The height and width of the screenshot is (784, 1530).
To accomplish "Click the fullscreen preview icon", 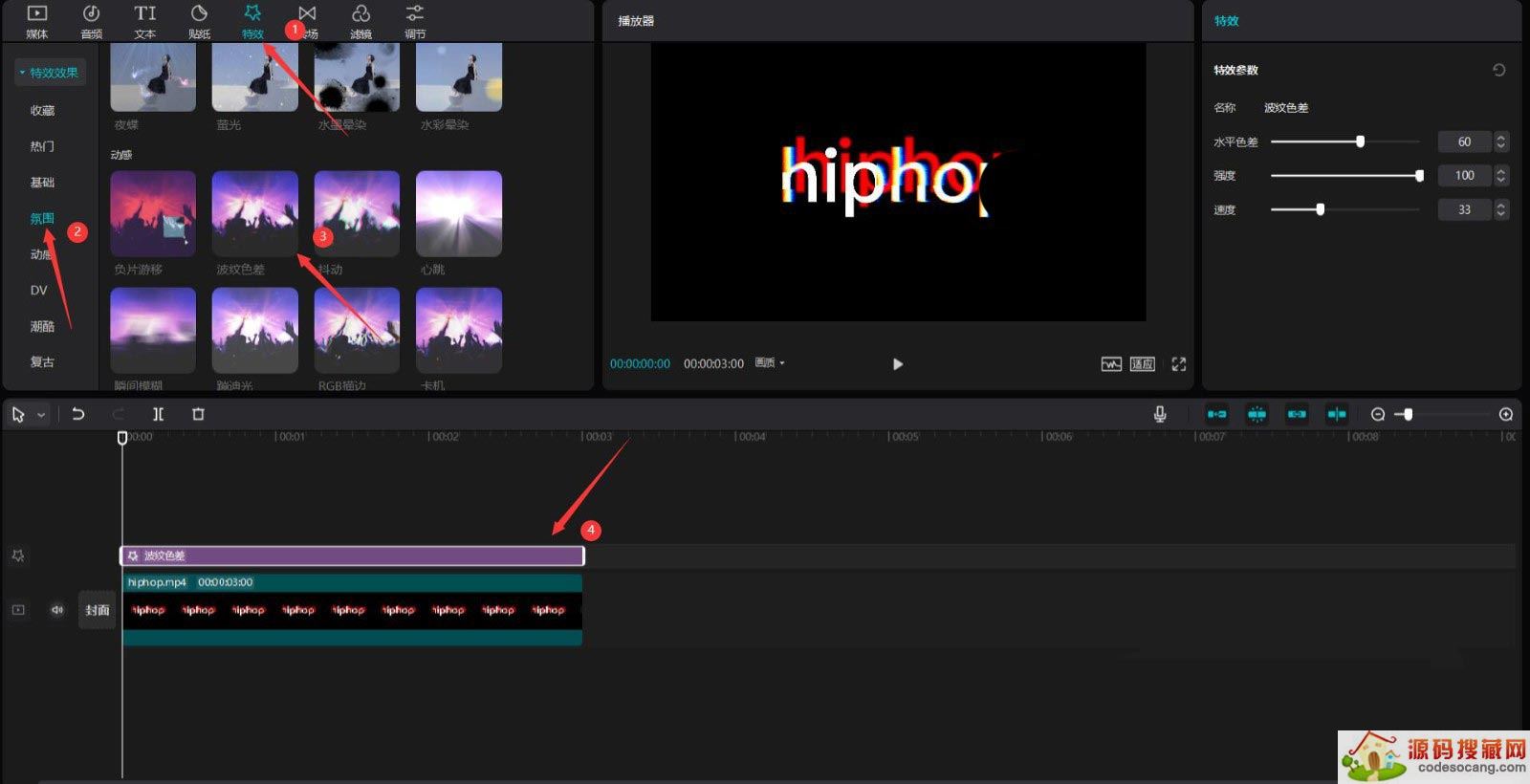I will click(x=1178, y=364).
